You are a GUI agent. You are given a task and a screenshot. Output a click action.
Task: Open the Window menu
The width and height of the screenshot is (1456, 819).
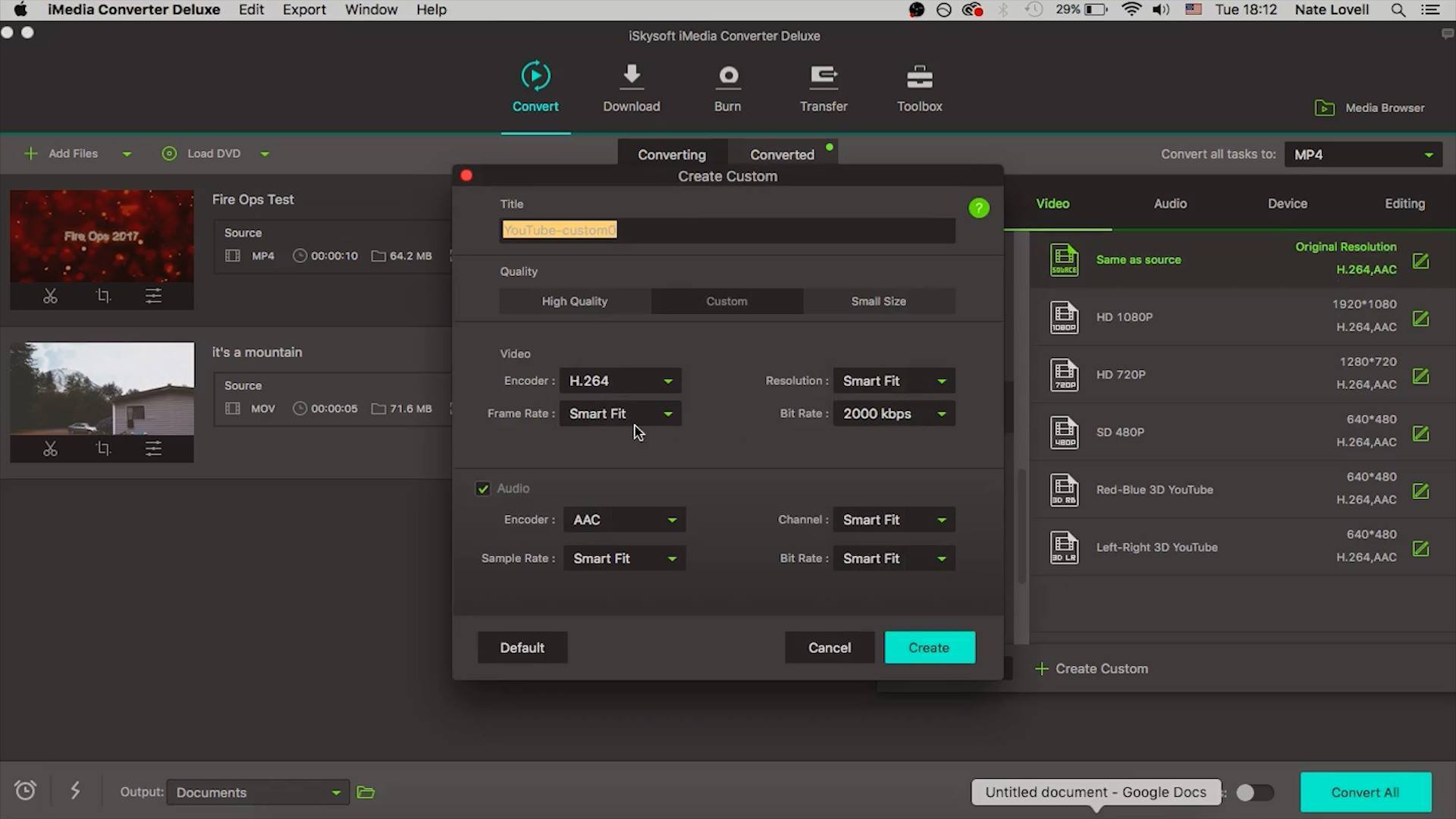371,10
